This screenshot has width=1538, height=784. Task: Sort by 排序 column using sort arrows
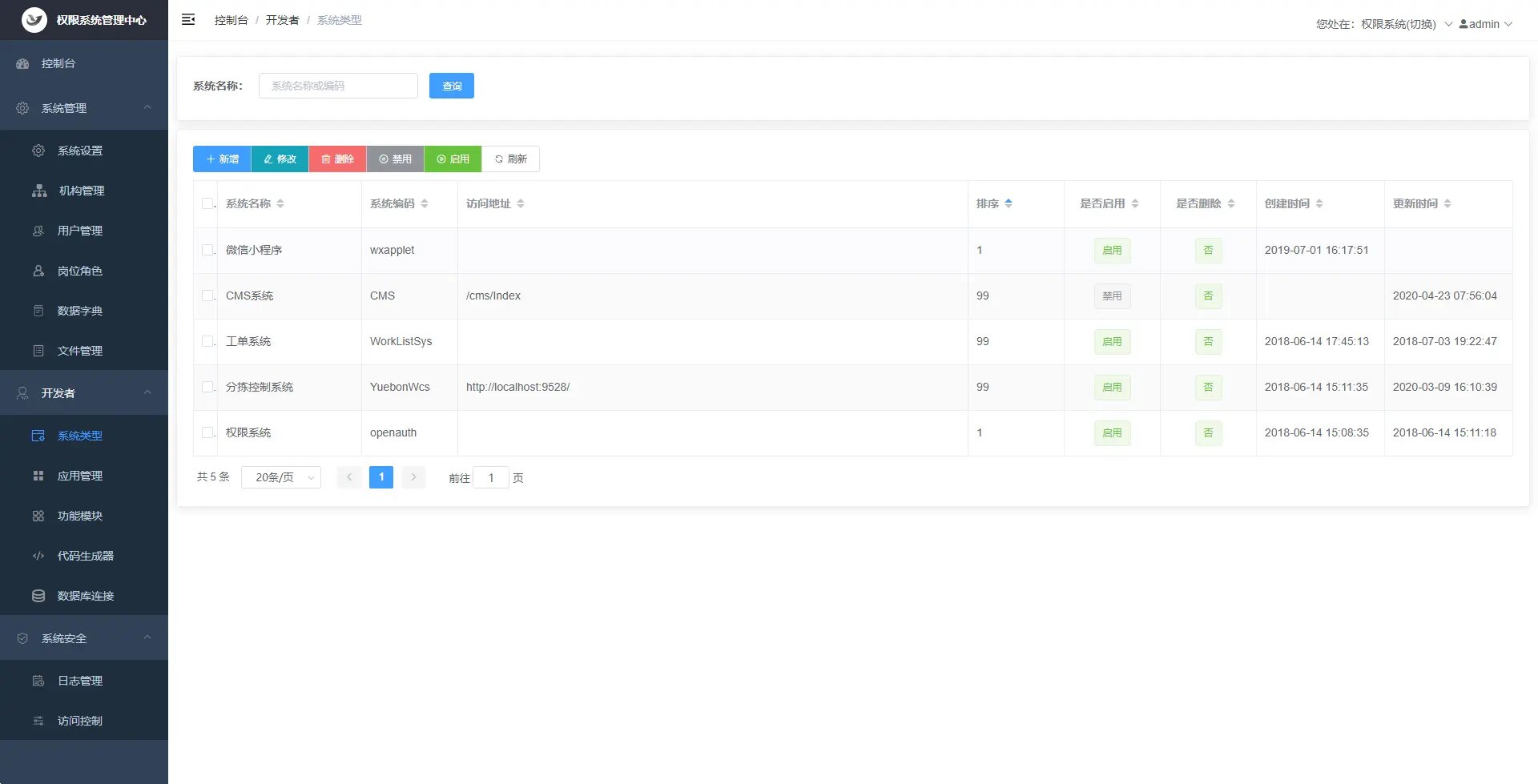pos(1009,203)
